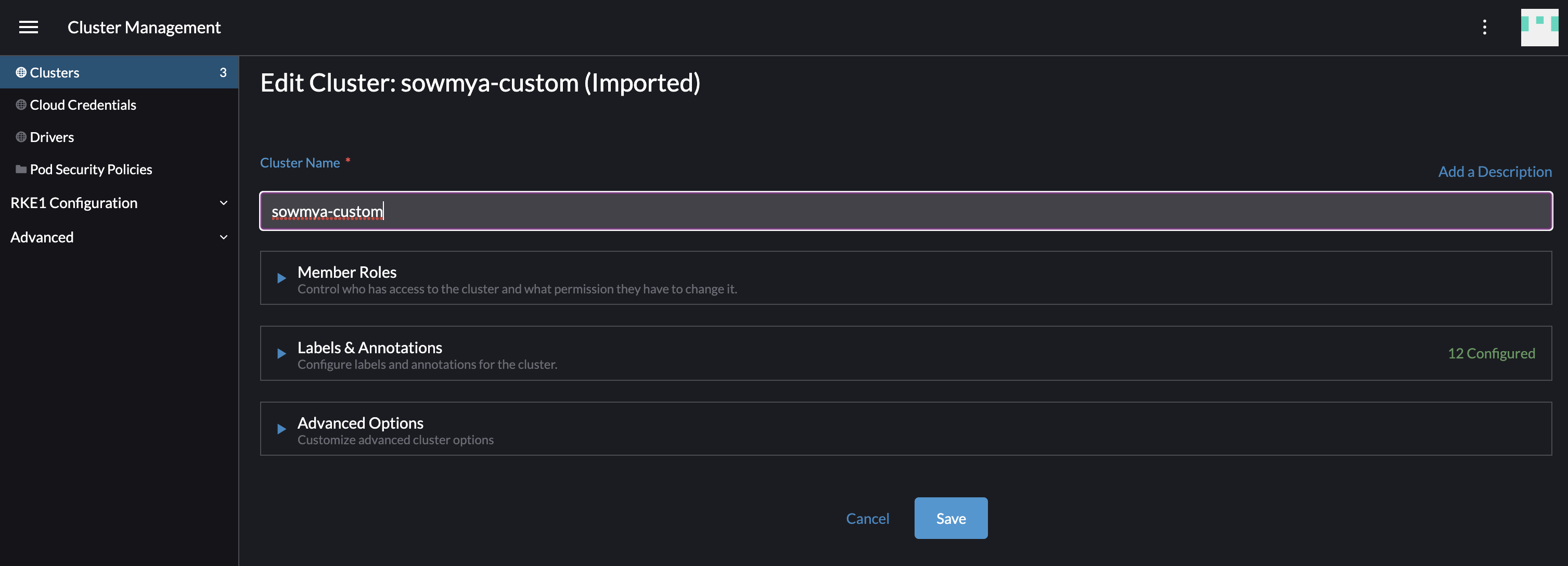Open the kebab menu in the top bar
The width and height of the screenshot is (1568, 566).
[1484, 27]
